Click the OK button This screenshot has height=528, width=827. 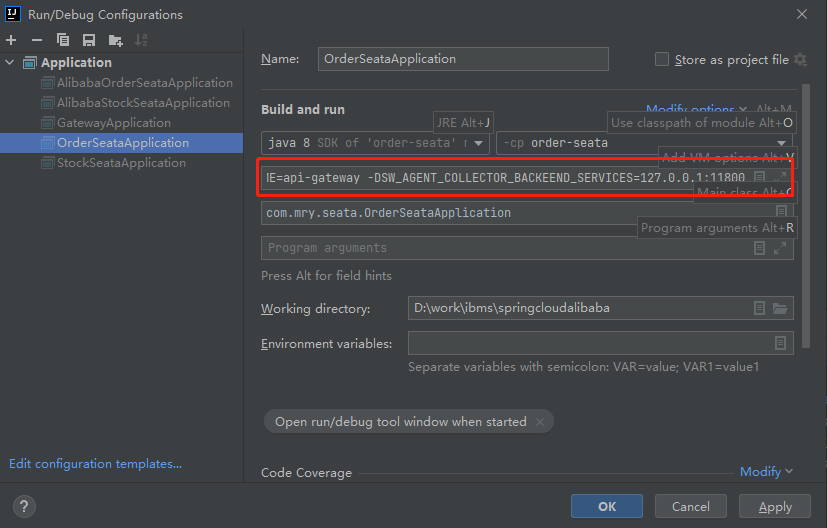(x=607, y=506)
